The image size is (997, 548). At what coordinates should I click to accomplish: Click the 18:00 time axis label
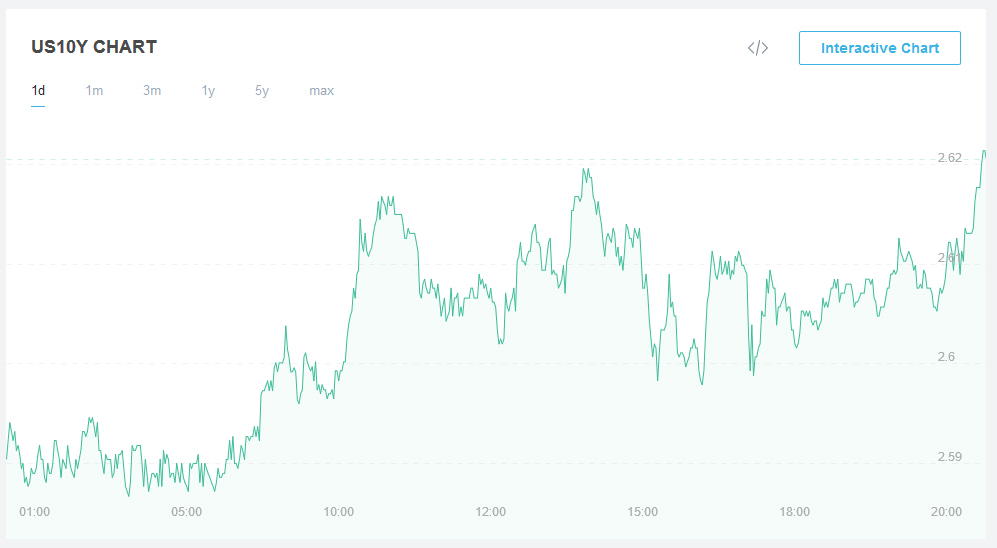click(795, 512)
